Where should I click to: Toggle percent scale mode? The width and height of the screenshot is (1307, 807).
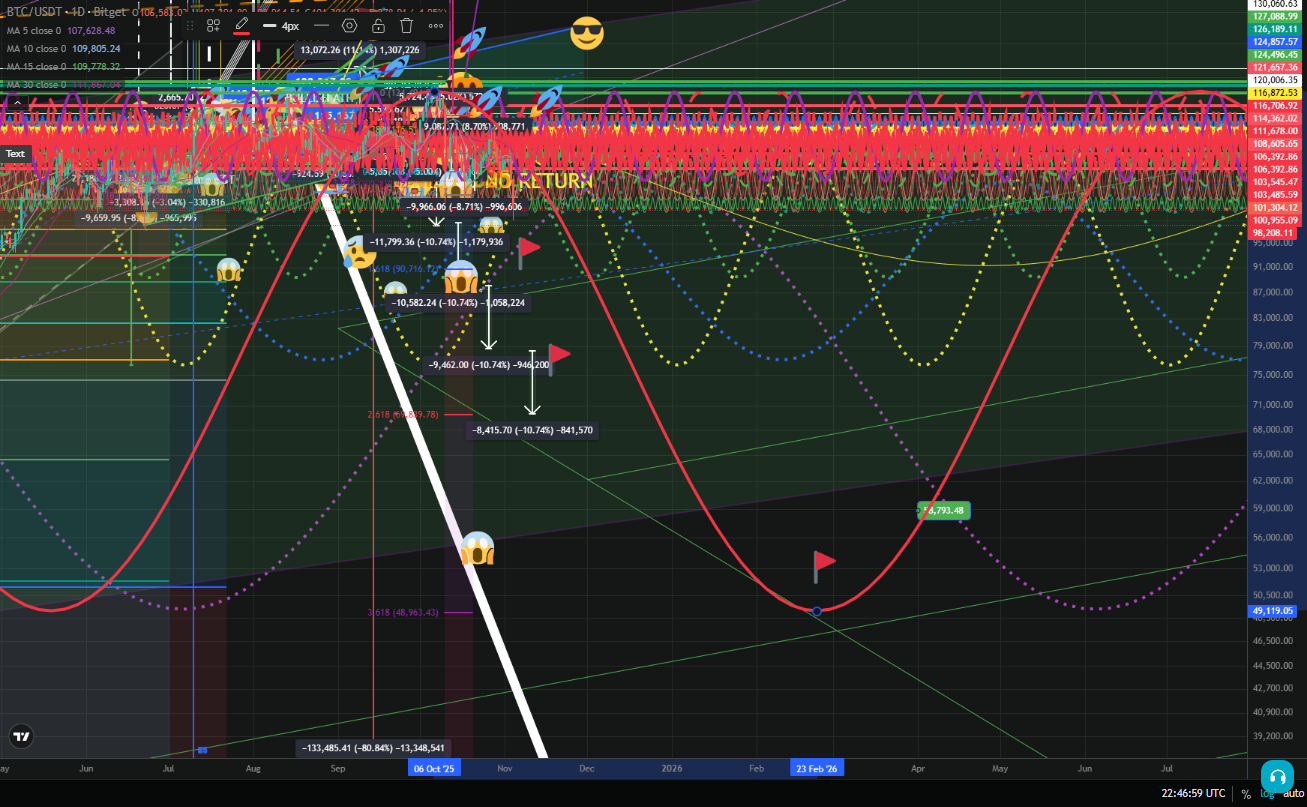(1246, 794)
